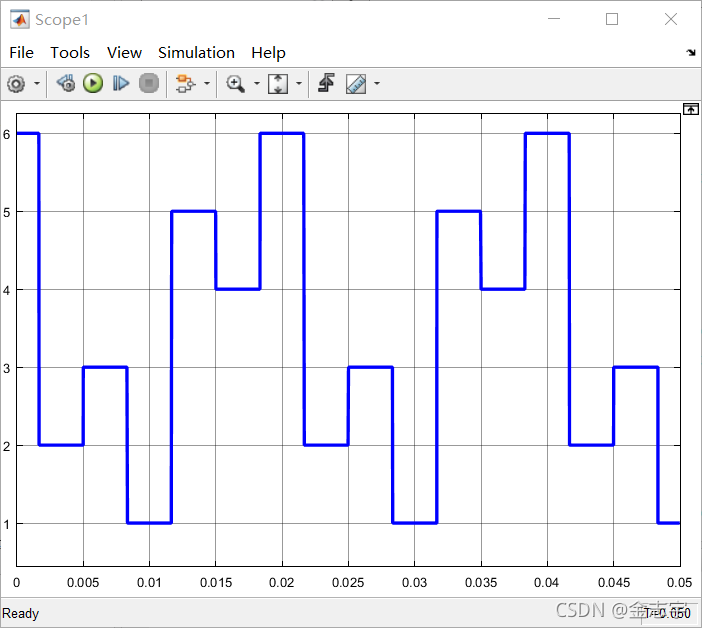Click the Step Back button

(x=66, y=84)
